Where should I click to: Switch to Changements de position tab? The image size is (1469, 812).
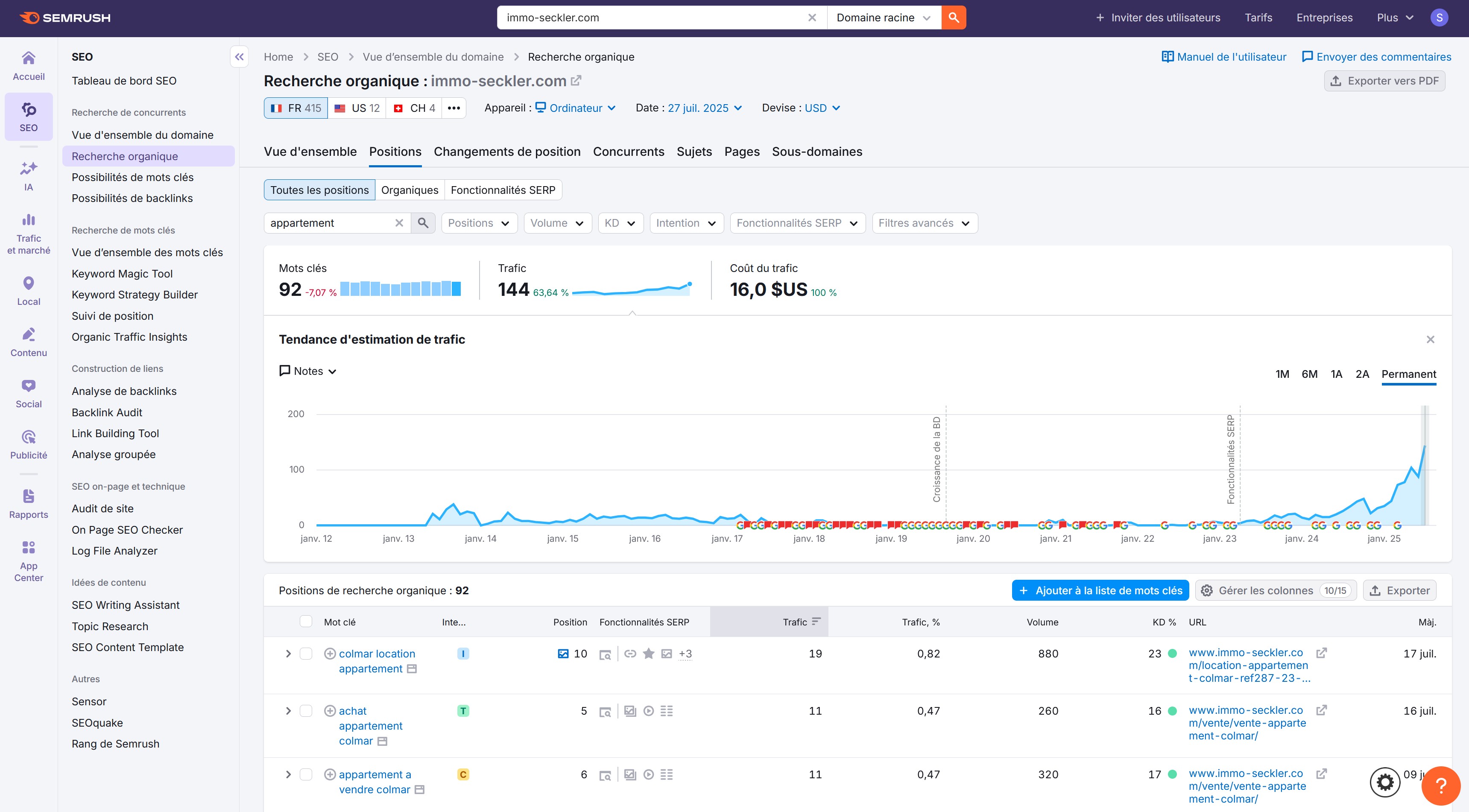click(507, 152)
